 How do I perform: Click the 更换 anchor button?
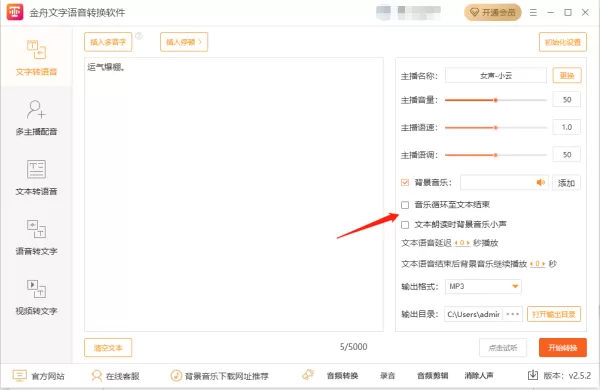click(567, 76)
